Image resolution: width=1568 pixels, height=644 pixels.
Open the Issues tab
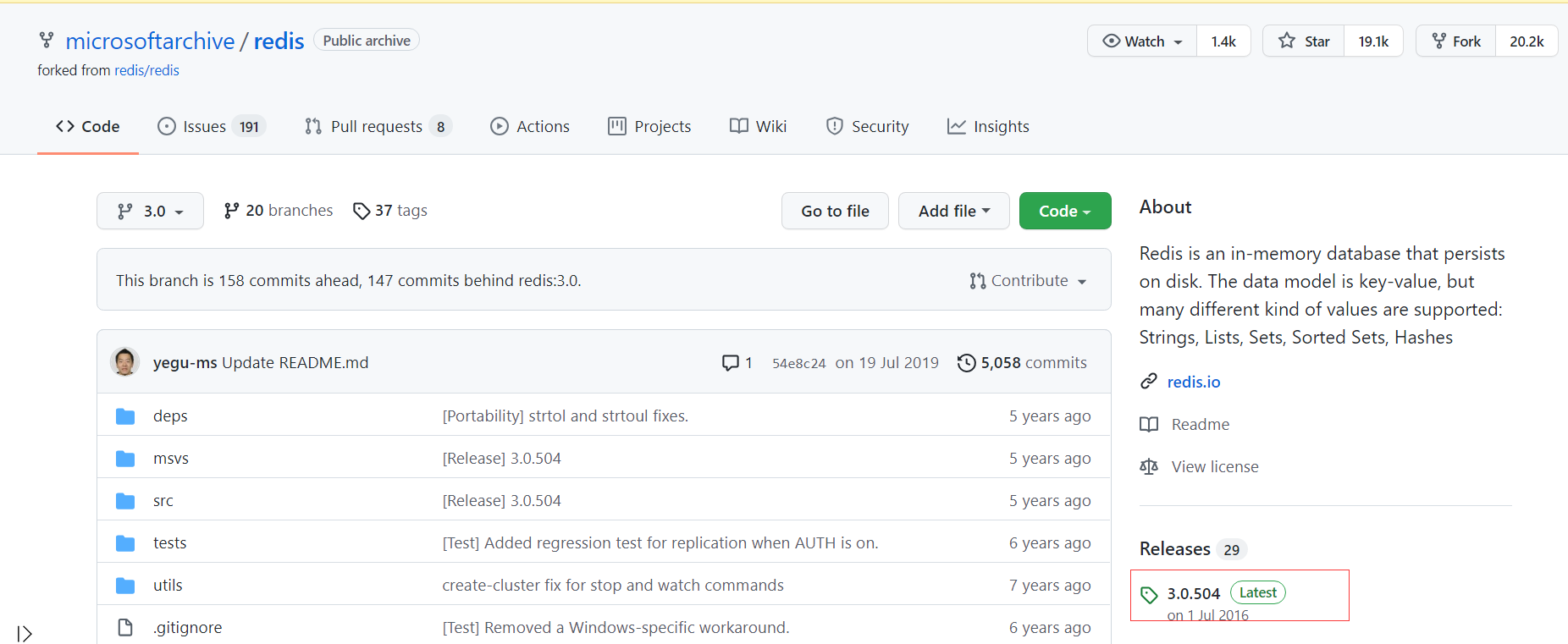(212, 126)
